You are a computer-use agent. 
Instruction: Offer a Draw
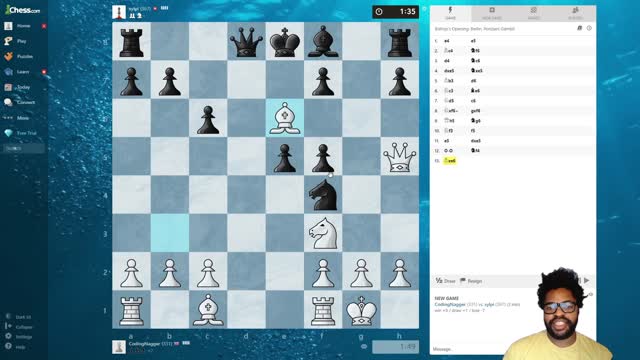[445, 281]
